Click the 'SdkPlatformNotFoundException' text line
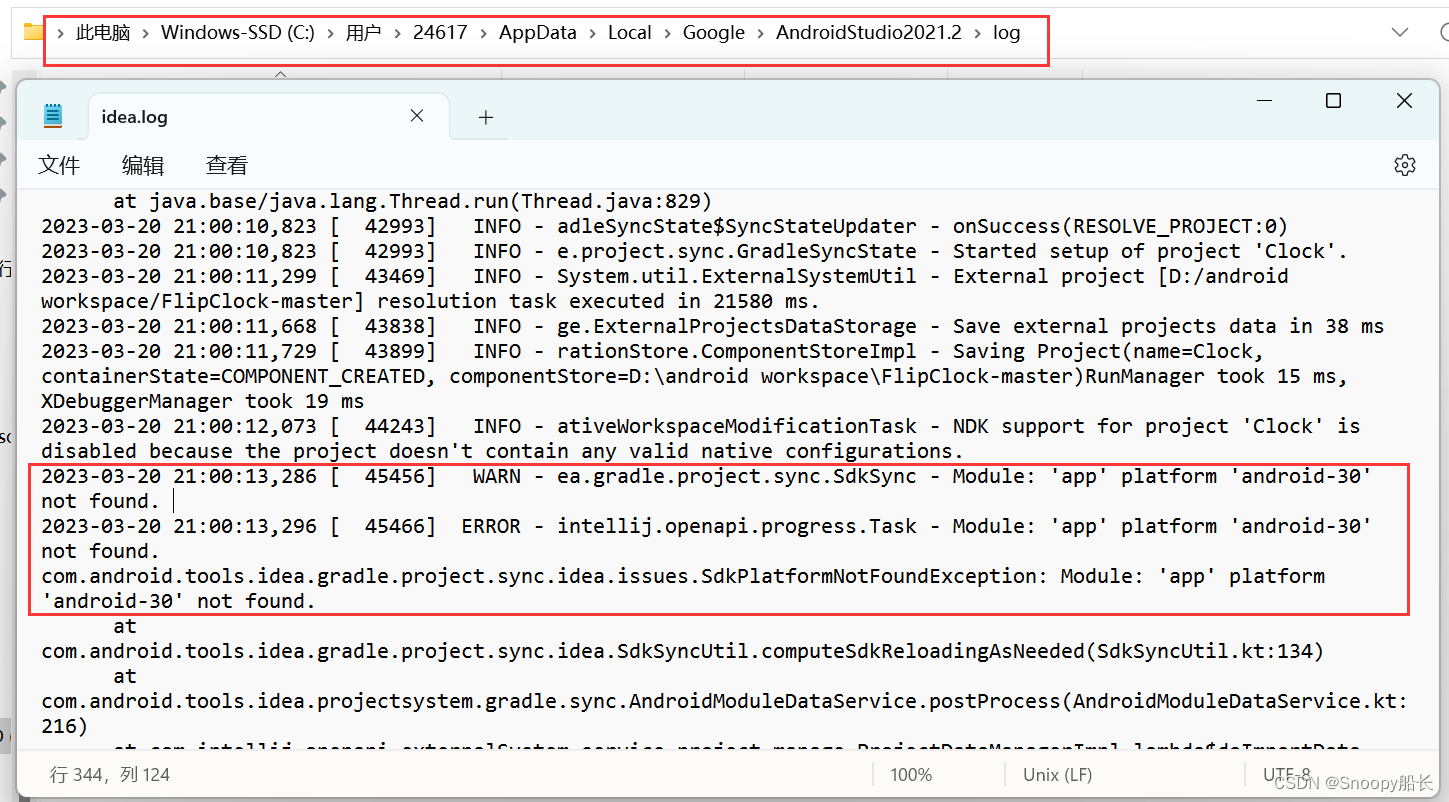Viewport: 1449px width, 802px height. [x=683, y=588]
